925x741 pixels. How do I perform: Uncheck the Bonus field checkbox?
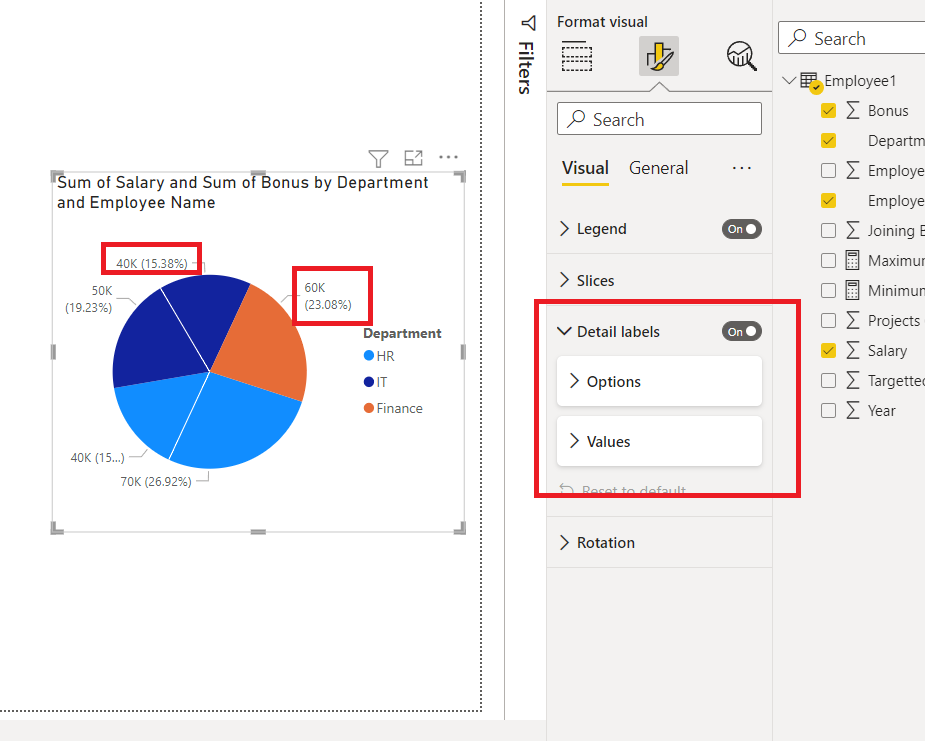click(828, 110)
